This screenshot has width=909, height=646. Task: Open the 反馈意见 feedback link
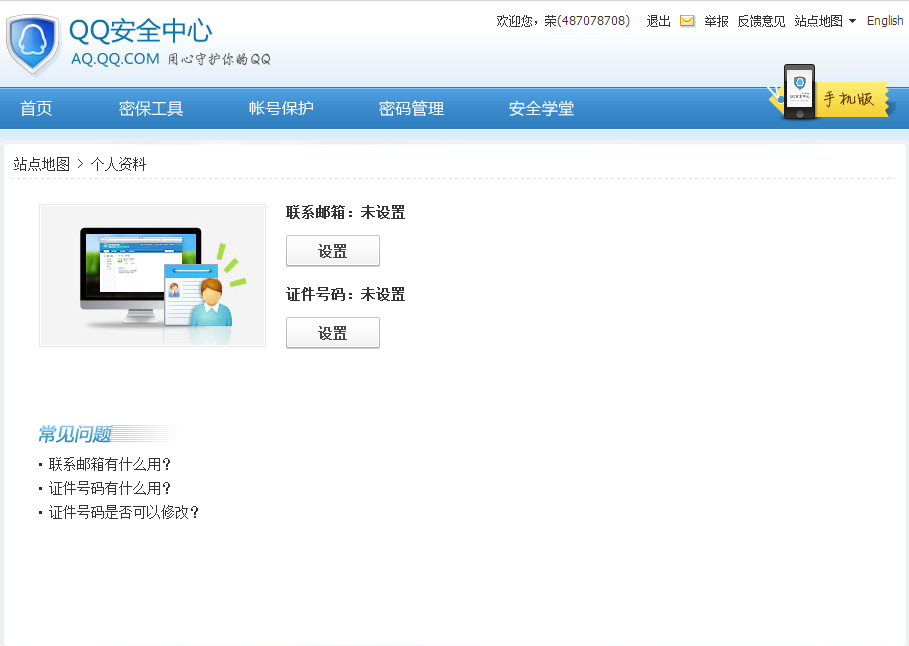(x=761, y=21)
